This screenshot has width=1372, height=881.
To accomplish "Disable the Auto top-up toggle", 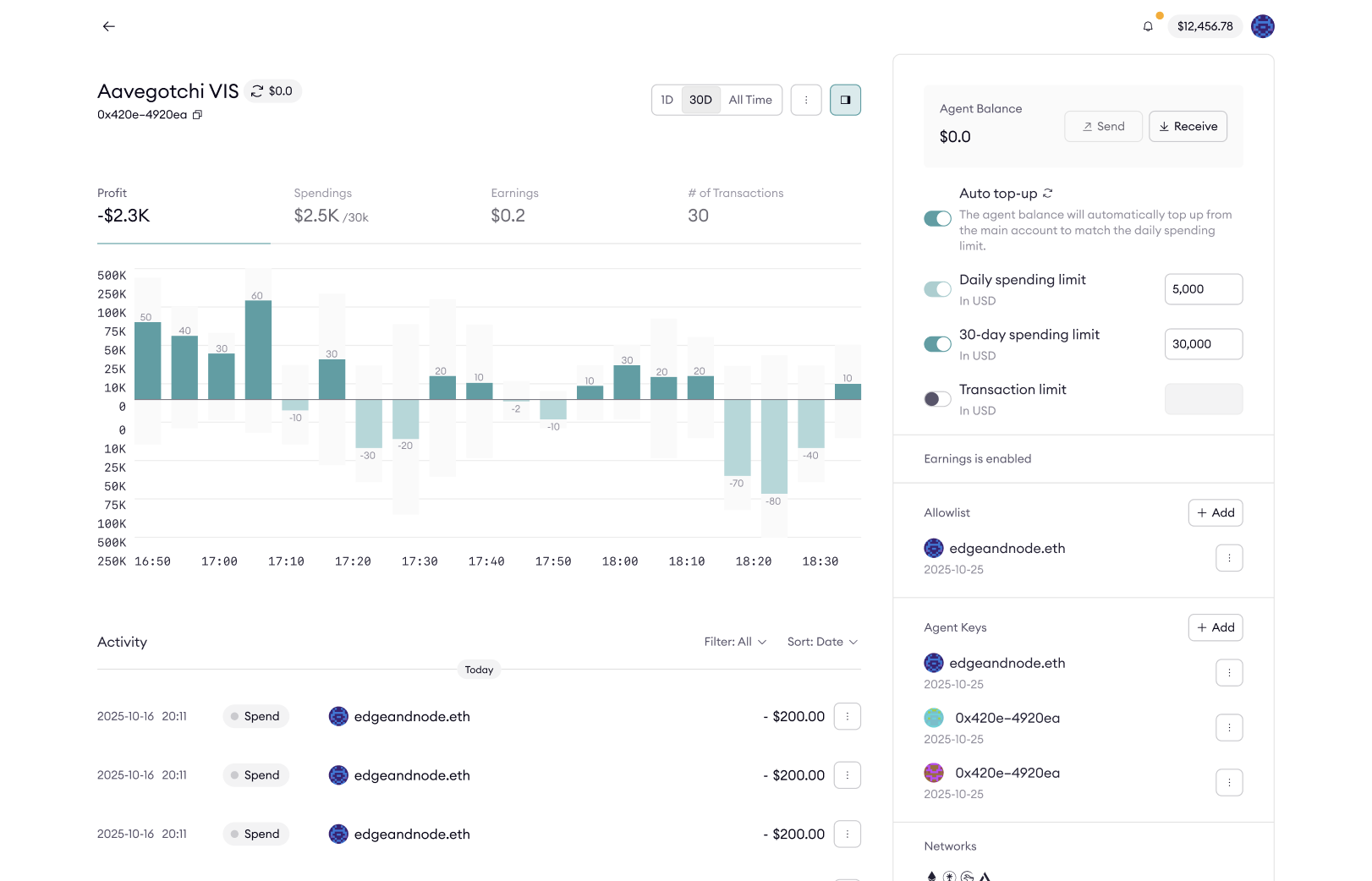I will (x=937, y=219).
